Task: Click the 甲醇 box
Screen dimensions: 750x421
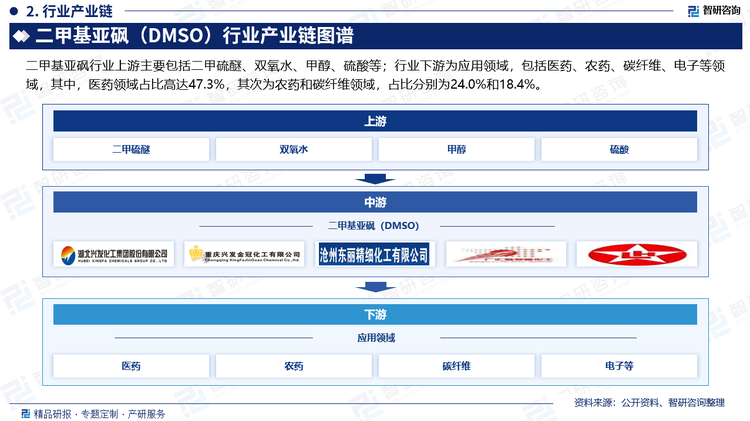Action: (x=456, y=150)
